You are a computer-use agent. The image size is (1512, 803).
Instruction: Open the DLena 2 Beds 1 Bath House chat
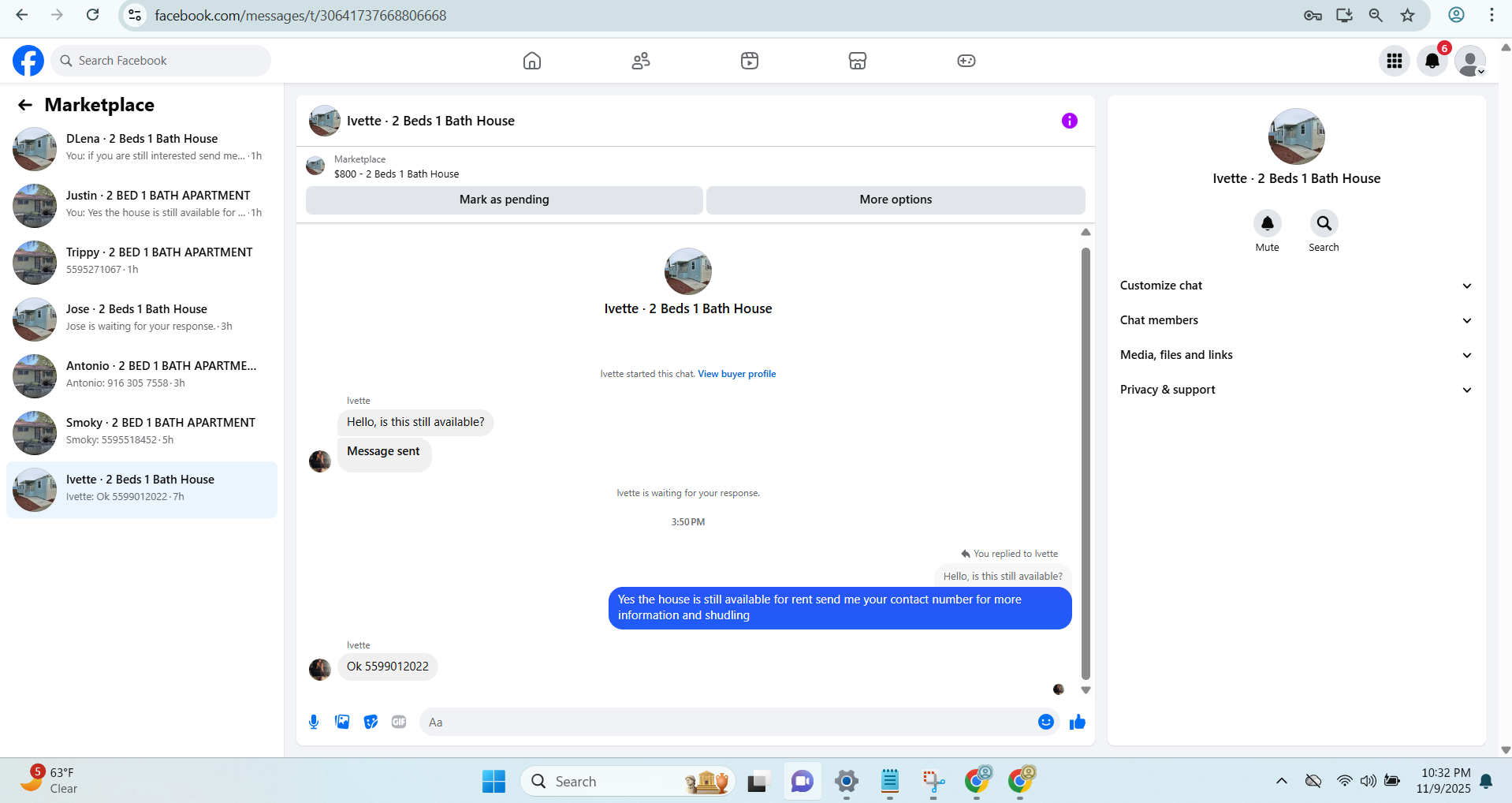tap(142, 149)
